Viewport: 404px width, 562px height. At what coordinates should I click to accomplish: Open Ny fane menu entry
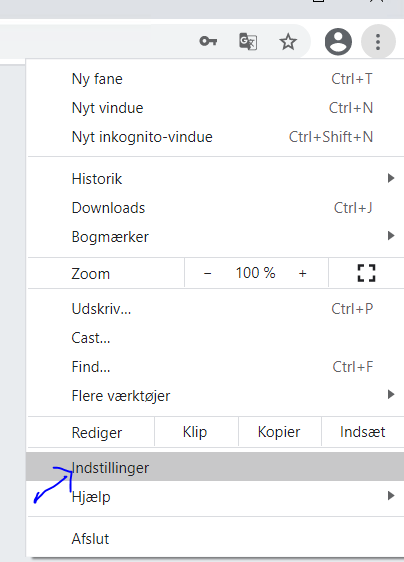[216, 79]
